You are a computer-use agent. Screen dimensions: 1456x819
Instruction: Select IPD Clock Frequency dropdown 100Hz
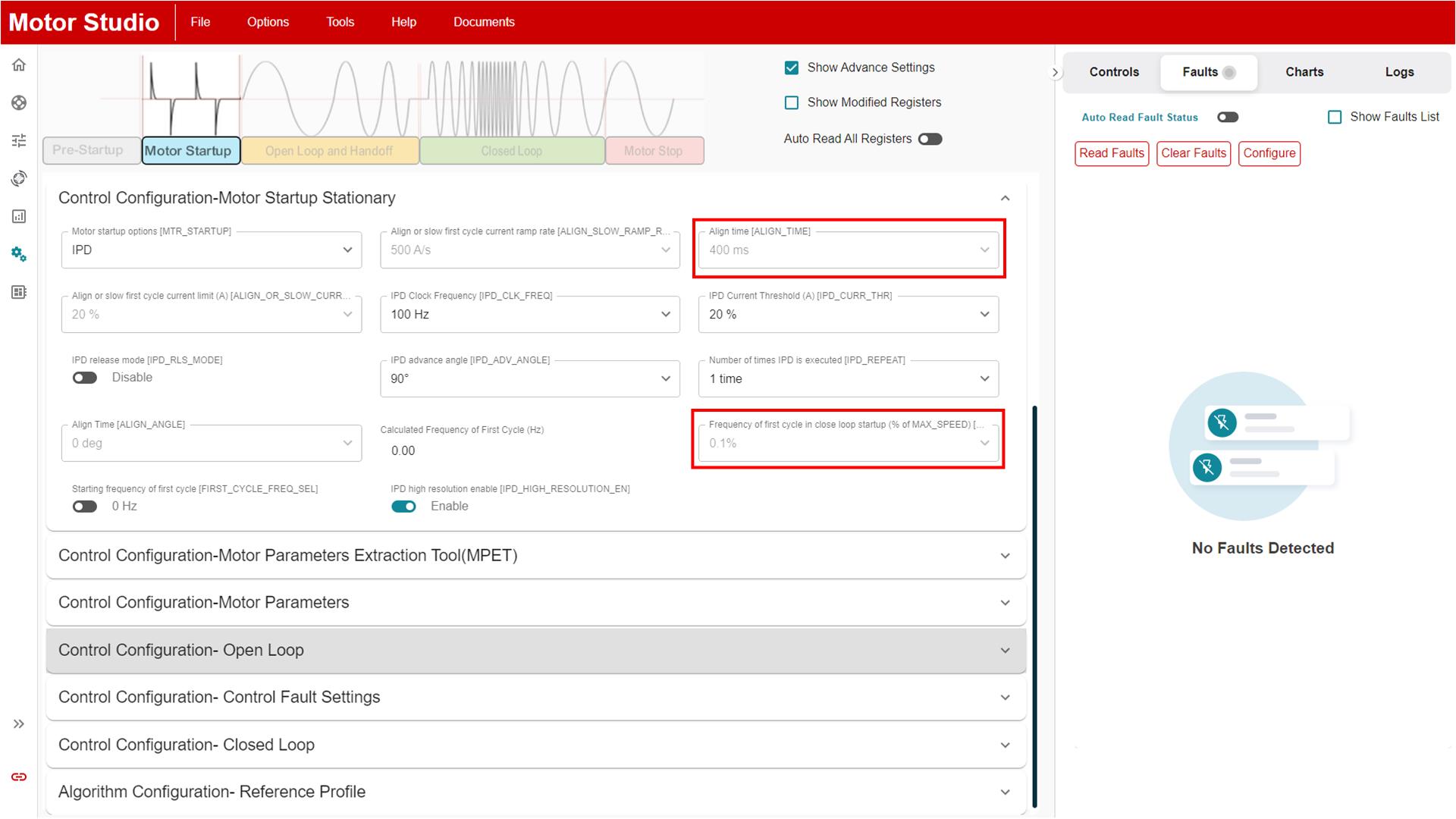point(529,314)
